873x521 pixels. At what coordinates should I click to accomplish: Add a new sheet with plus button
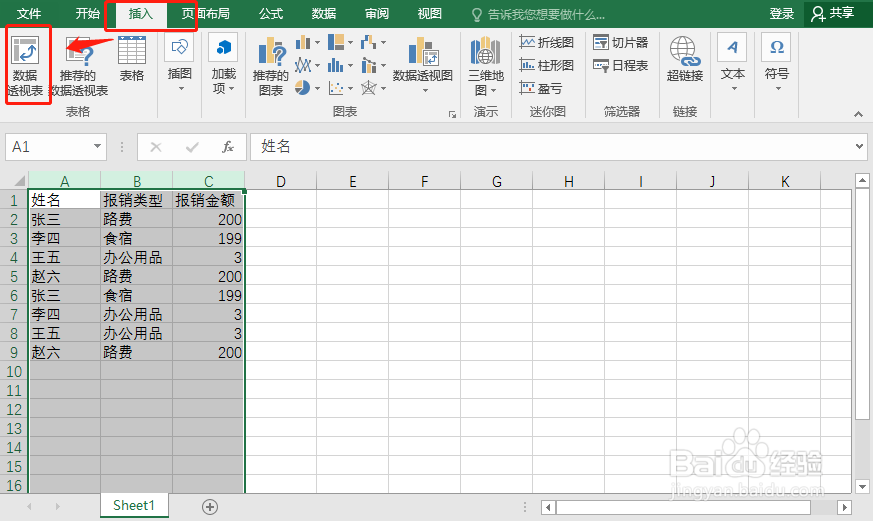click(210, 507)
